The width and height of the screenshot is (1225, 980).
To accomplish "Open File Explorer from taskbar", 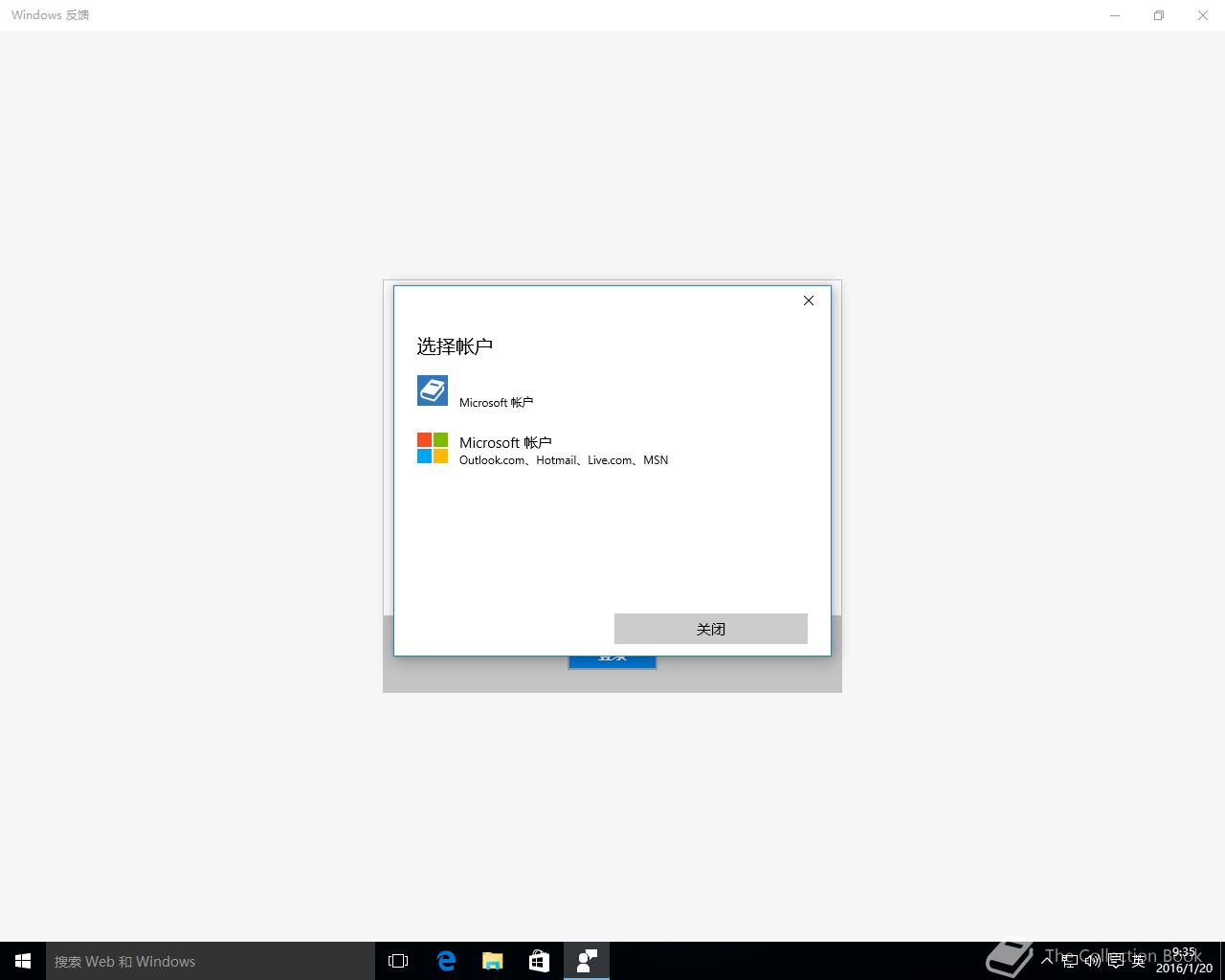I will (x=493, y=961).
